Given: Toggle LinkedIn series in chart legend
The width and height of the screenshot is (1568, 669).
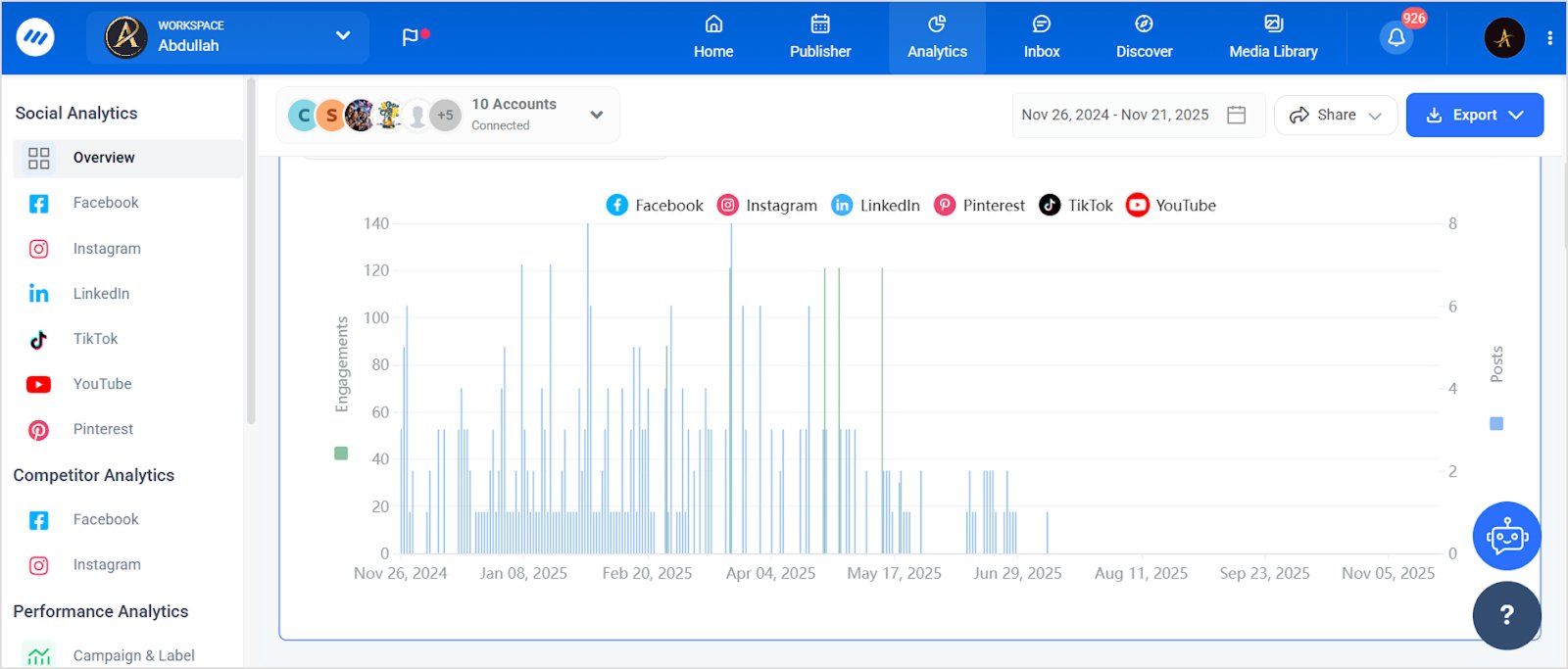Looking at the screenshot, I should (876, 205).
